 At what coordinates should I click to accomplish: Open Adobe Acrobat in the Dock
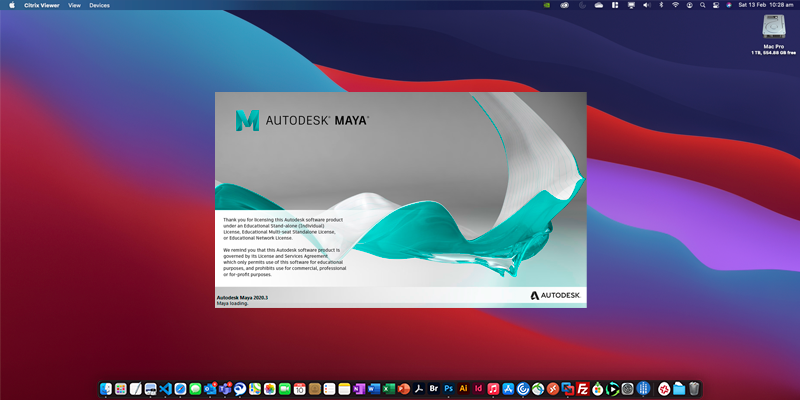click(419, 389)
